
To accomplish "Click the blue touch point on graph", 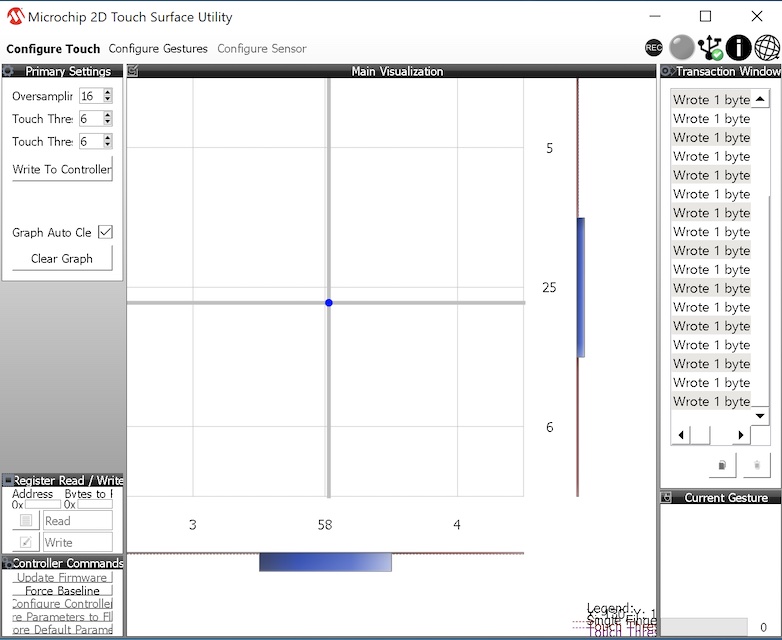I will pos(329,302).
